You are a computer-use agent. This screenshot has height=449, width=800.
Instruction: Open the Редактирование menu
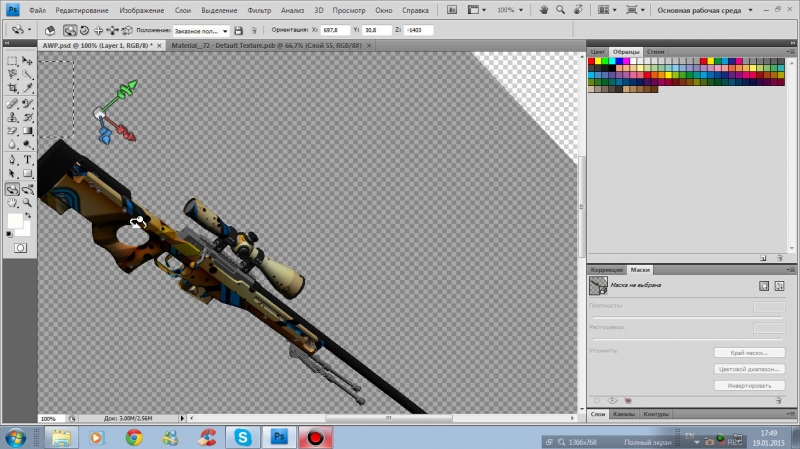click(82, 10)
